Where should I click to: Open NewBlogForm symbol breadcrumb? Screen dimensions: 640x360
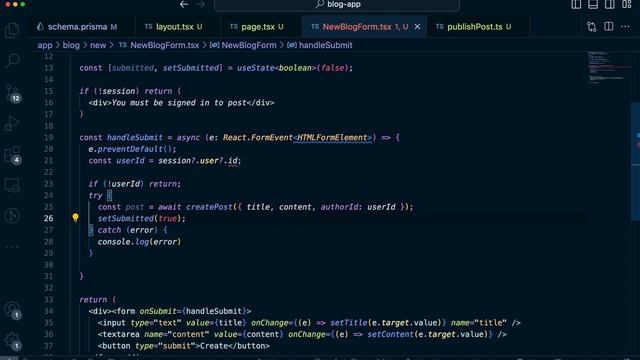pos(243,45)
